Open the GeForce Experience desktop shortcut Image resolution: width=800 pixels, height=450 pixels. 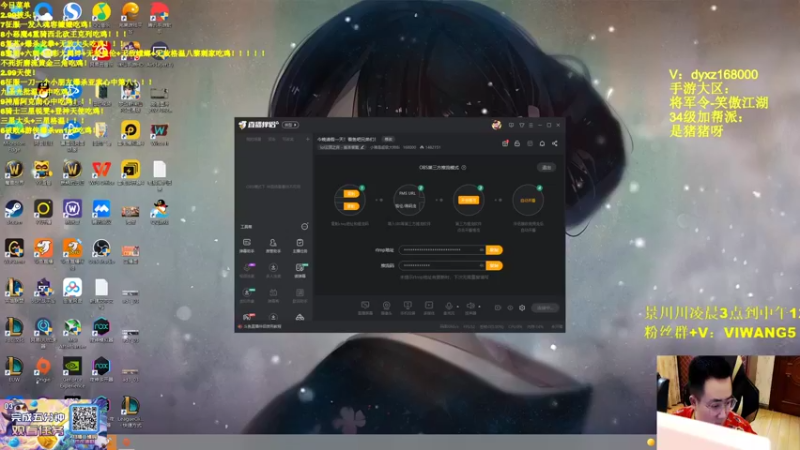point(72,372)
